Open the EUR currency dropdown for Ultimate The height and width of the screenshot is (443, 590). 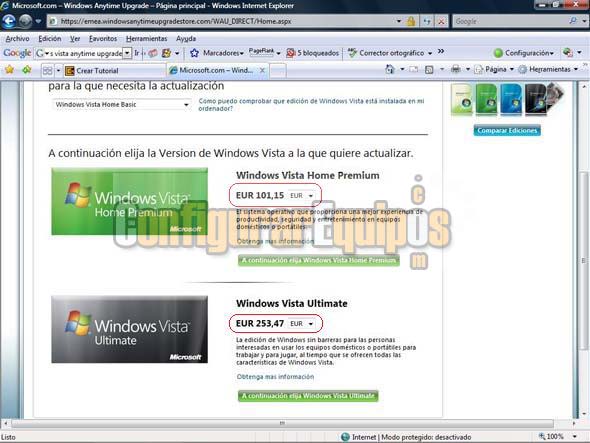[302, 324]
